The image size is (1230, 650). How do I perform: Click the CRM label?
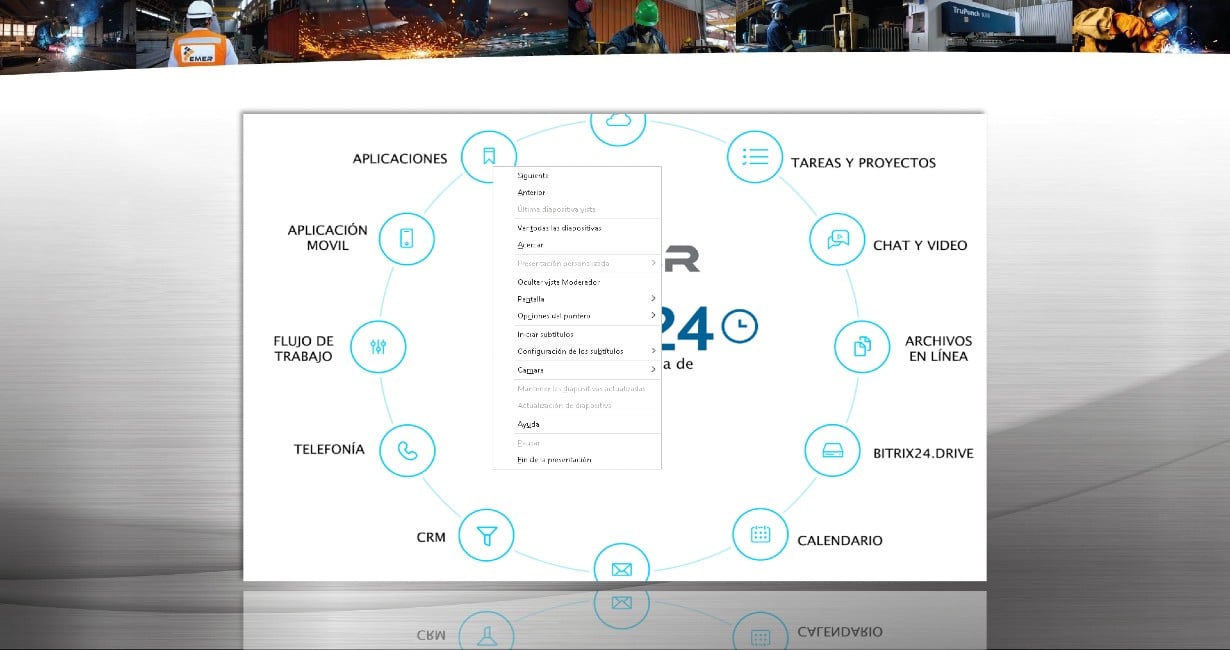tap(431, 538)
